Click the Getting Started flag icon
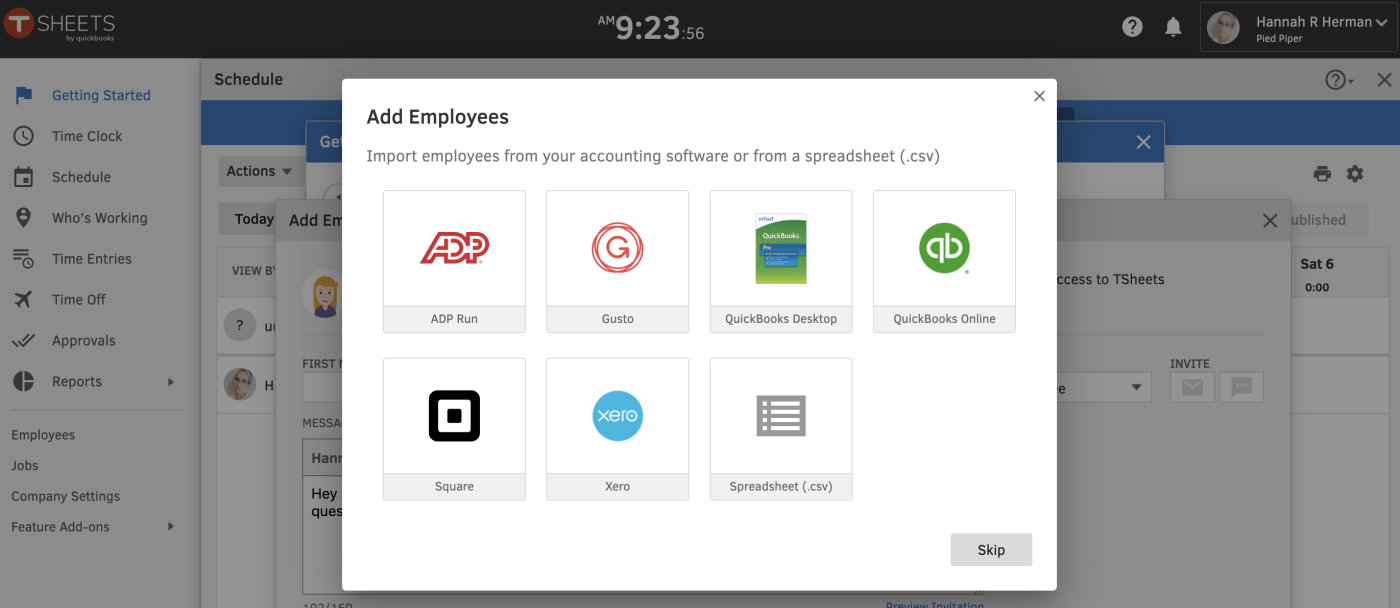The width and height of the screenshot is (1400, 608). coord(23,95)
